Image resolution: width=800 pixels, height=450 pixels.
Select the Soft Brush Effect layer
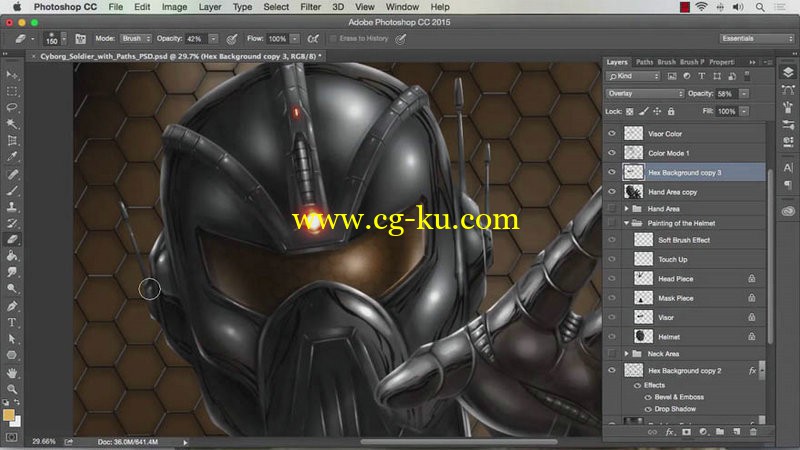[684, 240]
